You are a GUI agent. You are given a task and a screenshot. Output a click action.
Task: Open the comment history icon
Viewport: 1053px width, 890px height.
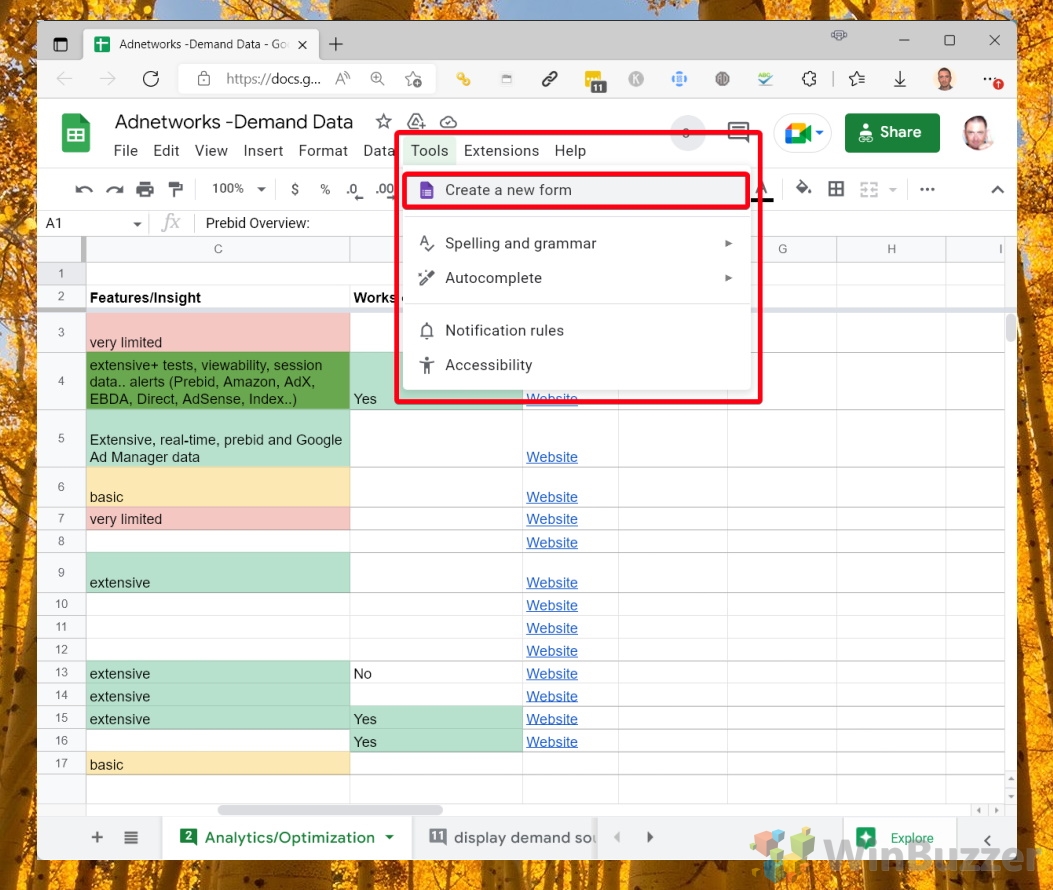738,132
